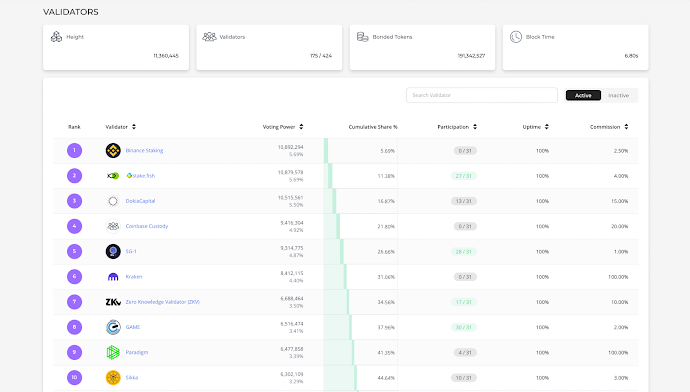Screen dimensions: 690x392
Task: Open the stake.fish validator link
Action: (141, 176)
